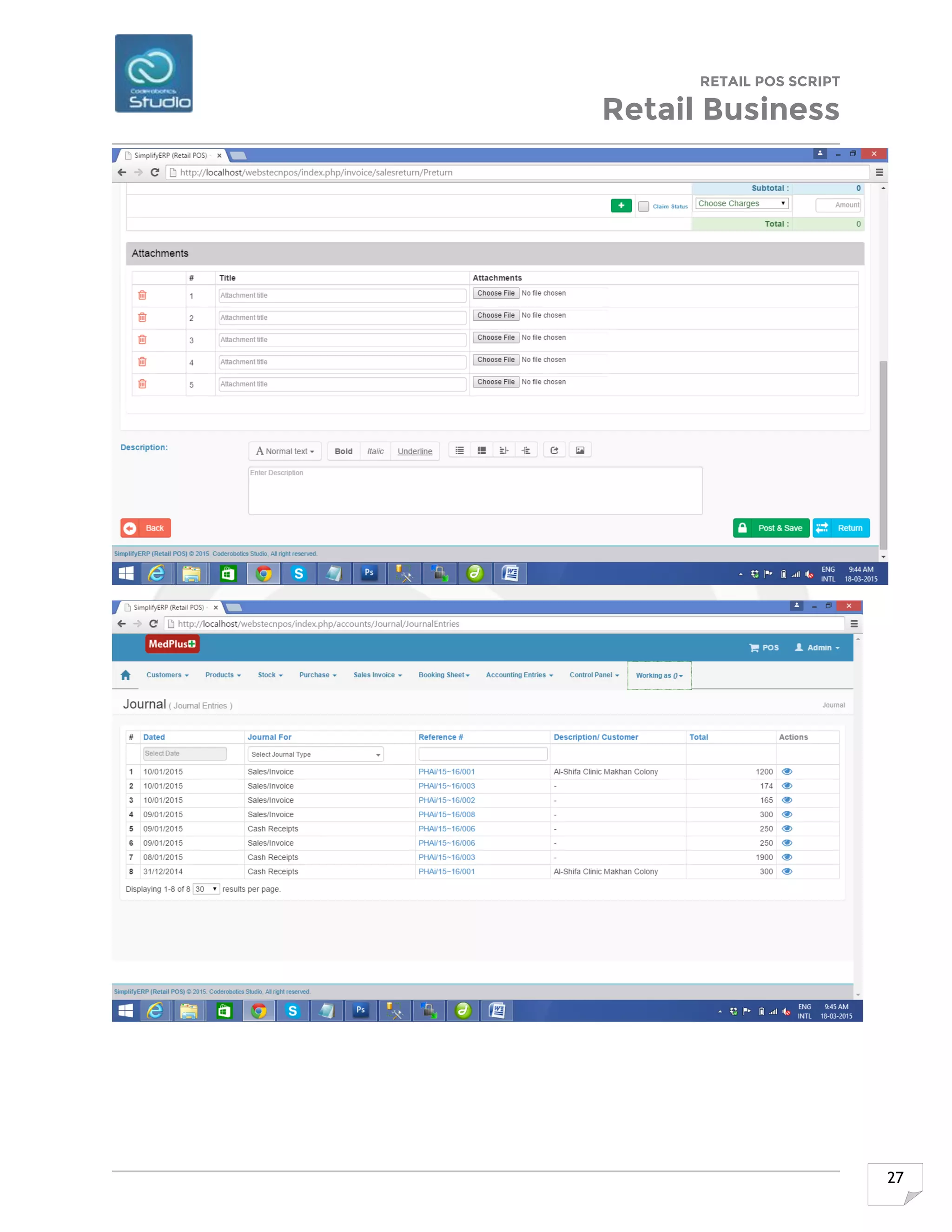Click Attachment title field for row 1
Screen dimensions: 952x1232
[x=342, y=295]
